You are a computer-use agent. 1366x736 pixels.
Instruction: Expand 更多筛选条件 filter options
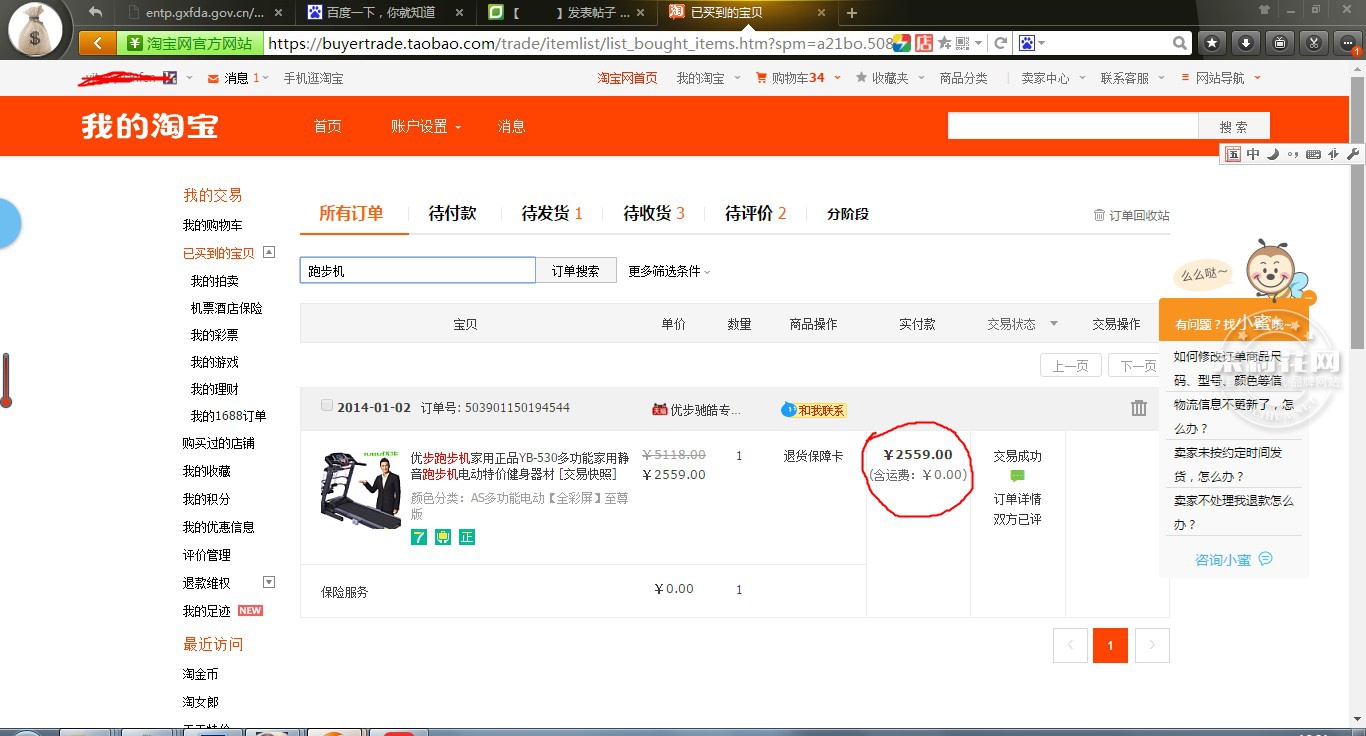click(x=669, y=271)
